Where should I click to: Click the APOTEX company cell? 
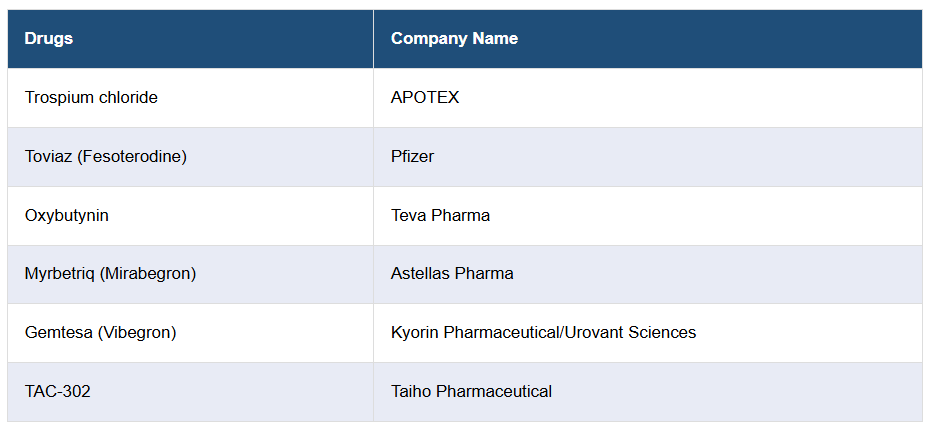[425, 98]
